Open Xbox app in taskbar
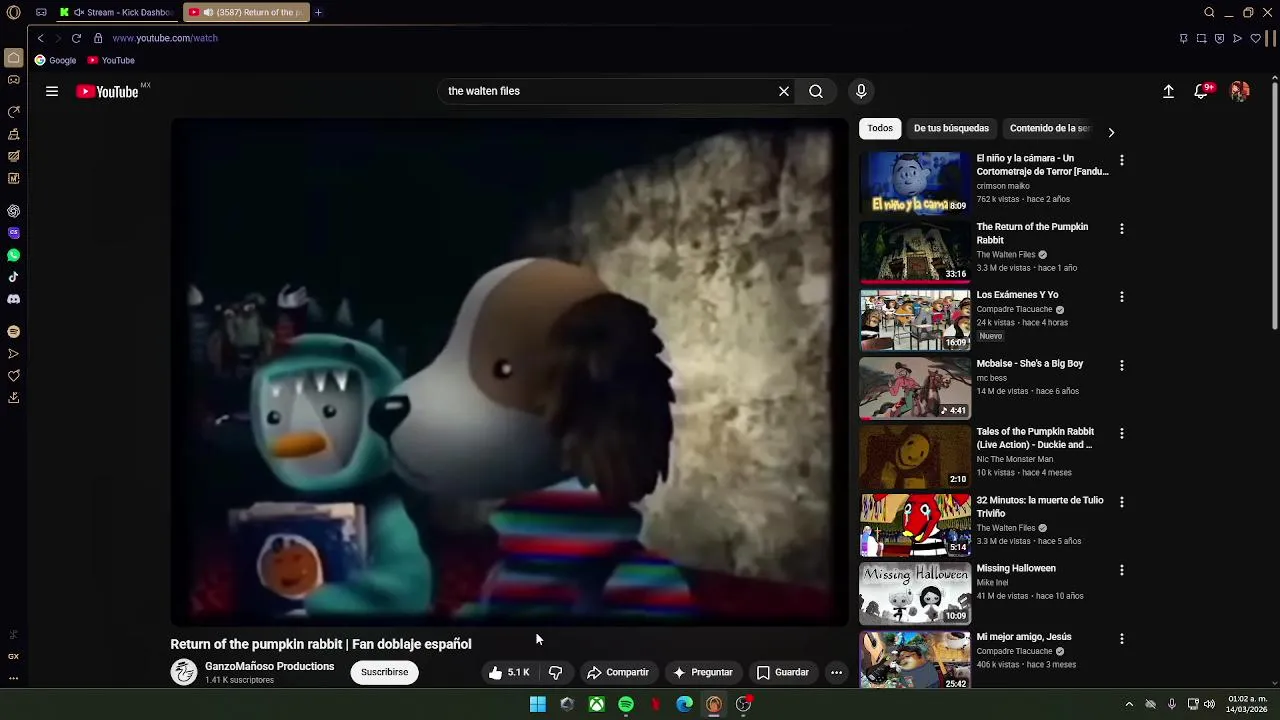The width and height of the screenshot is (1280, 720). point(596,704)
